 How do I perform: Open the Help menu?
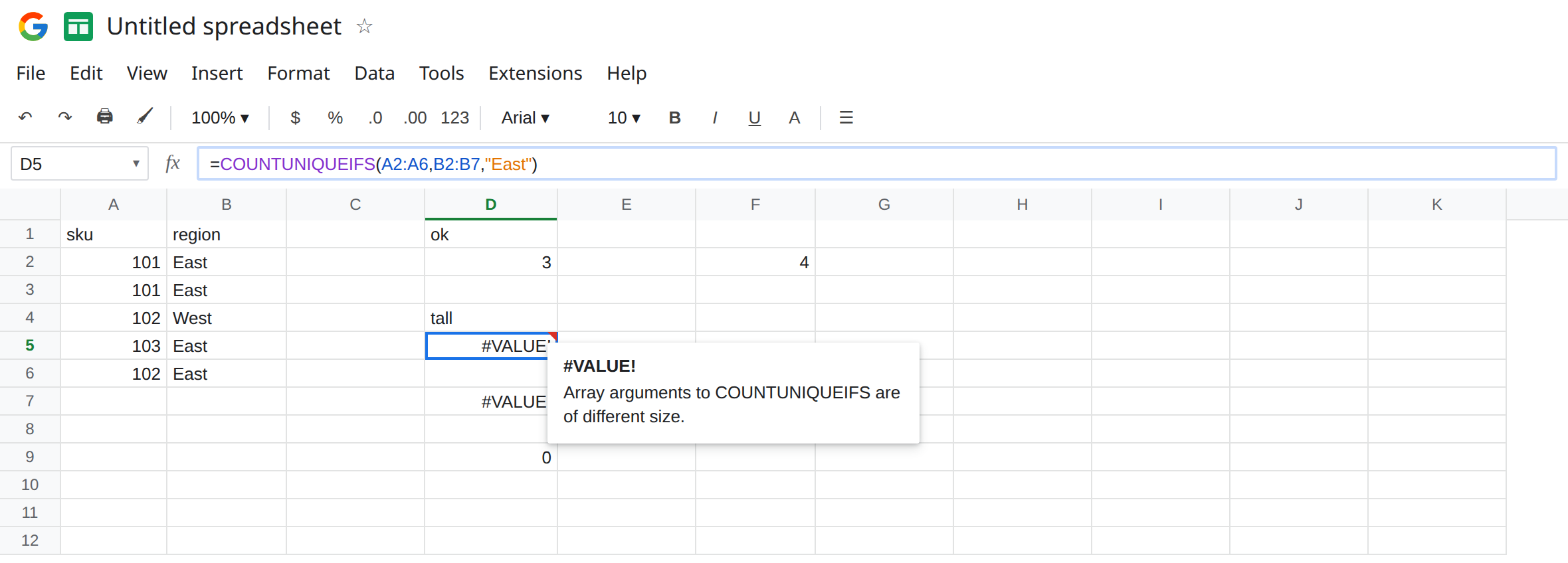coord(627,73)
